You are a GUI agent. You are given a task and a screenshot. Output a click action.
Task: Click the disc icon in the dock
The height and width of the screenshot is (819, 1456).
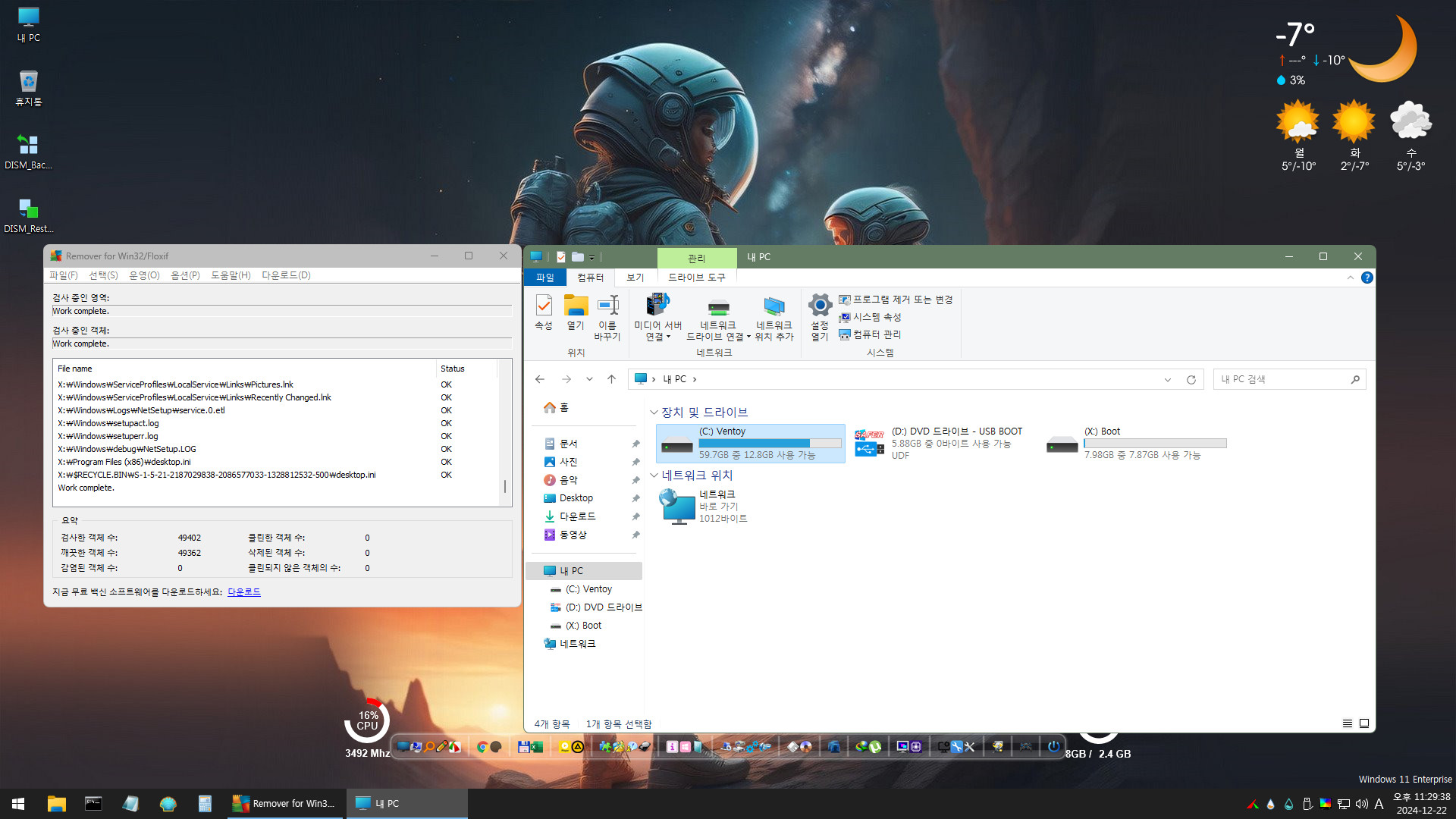805,747
